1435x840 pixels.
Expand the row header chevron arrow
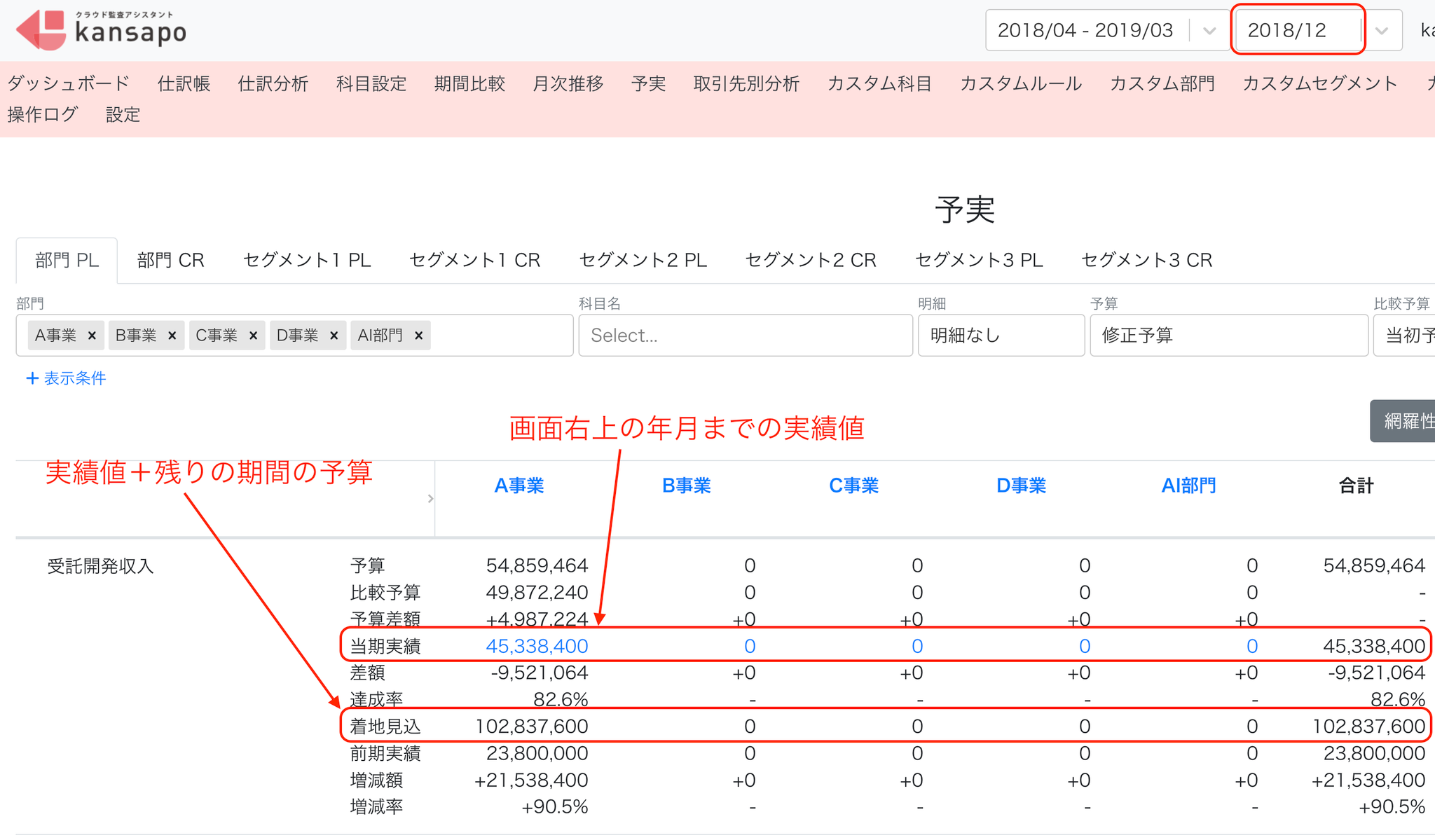430,499
